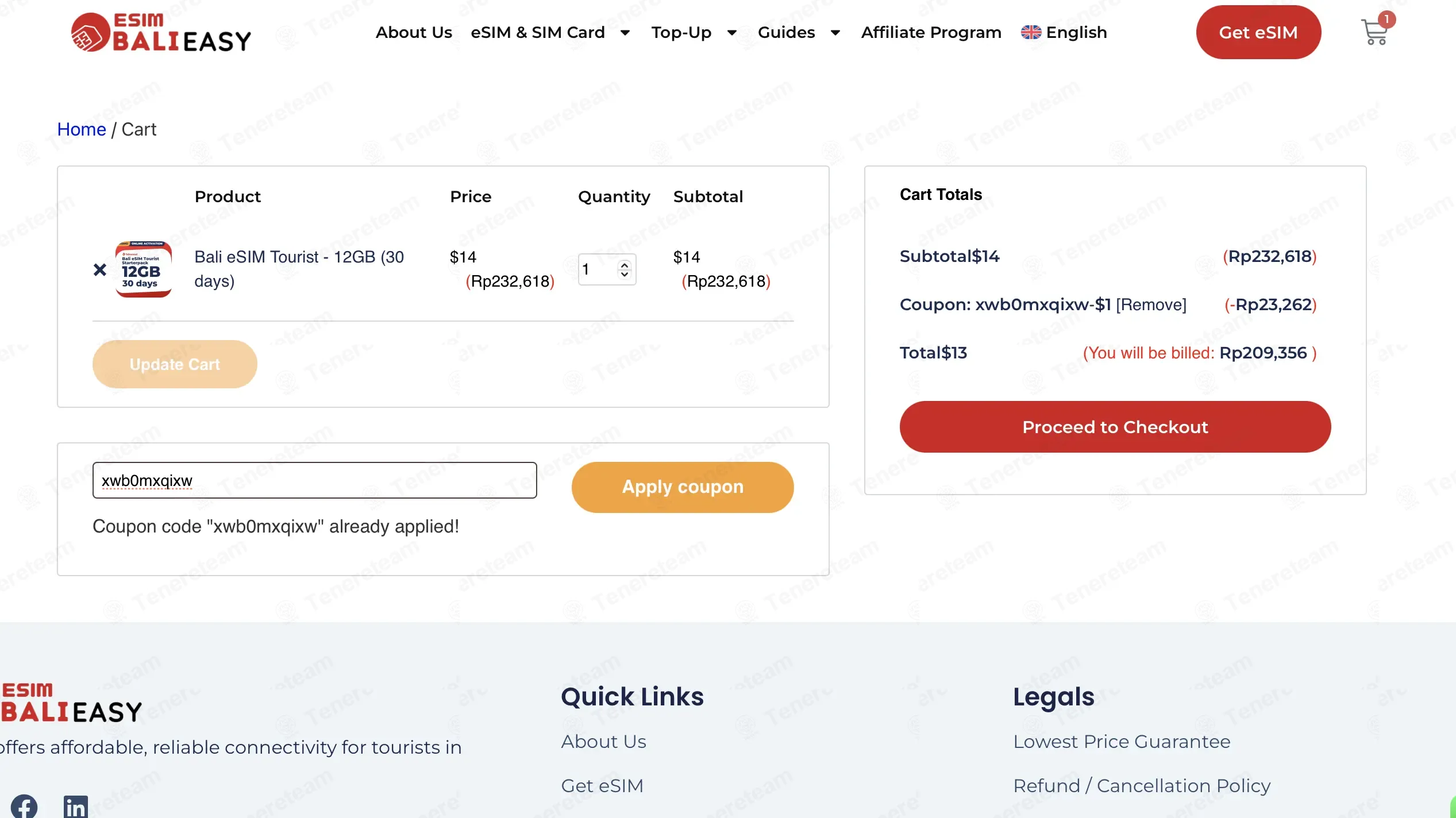The width and height of the screenshot is (1456, 818).
Task: Go to Home via breadcrumb
Action: pos(82,129)
